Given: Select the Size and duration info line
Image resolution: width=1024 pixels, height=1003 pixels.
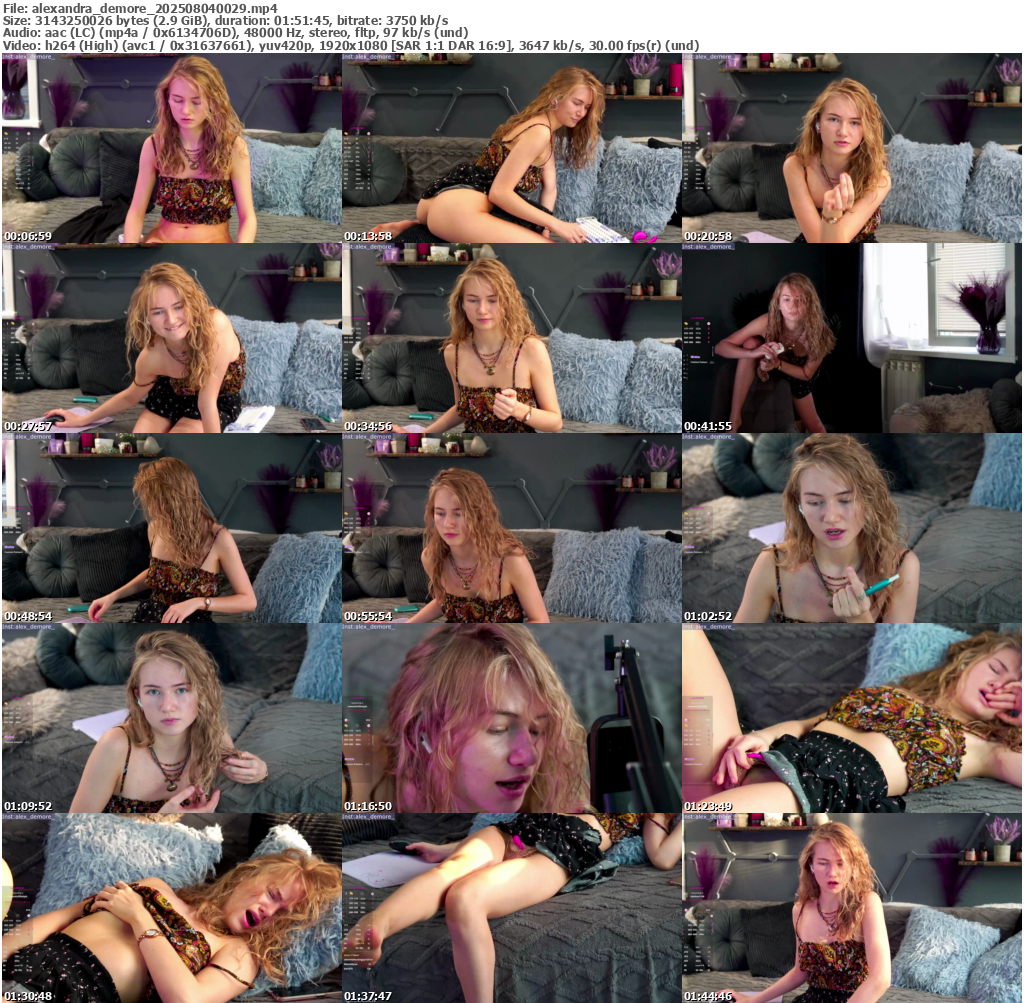Looking at the screenshot, I should tap(225, 20).
